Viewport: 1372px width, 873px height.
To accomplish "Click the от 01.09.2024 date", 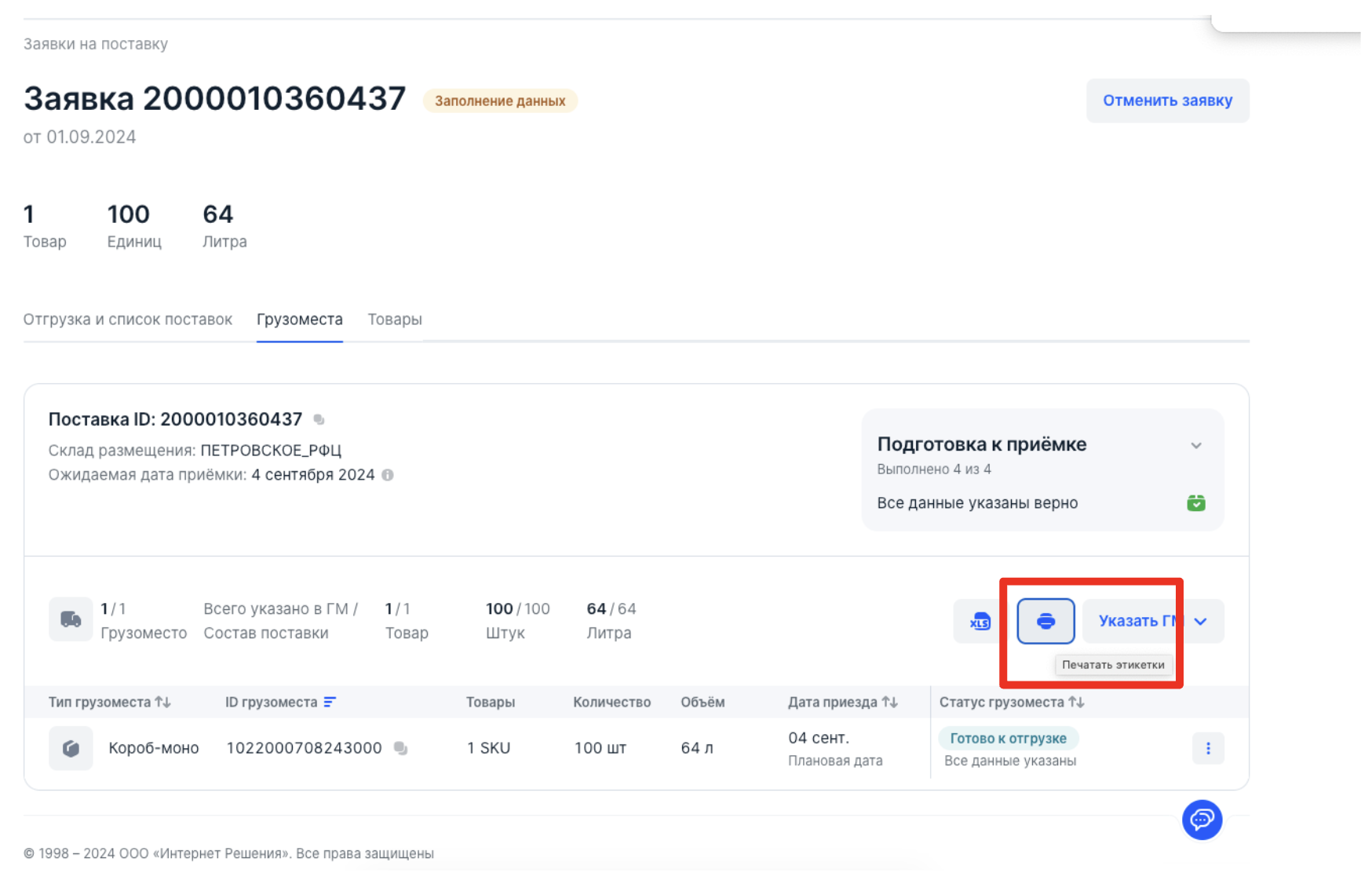I will (x=79, y=137).
